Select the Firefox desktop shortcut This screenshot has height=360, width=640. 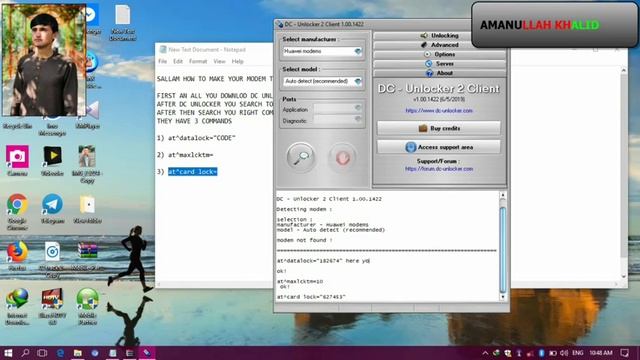(17, 256)
